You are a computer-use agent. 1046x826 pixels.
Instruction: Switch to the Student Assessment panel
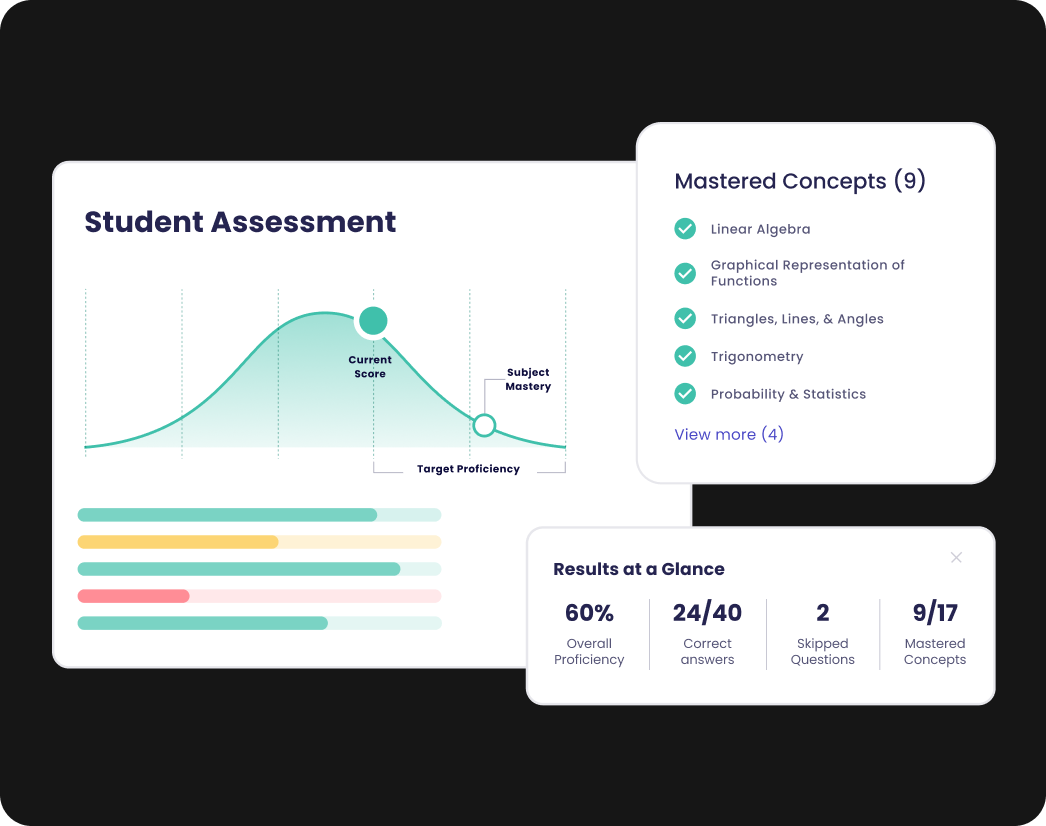point(240,221)
